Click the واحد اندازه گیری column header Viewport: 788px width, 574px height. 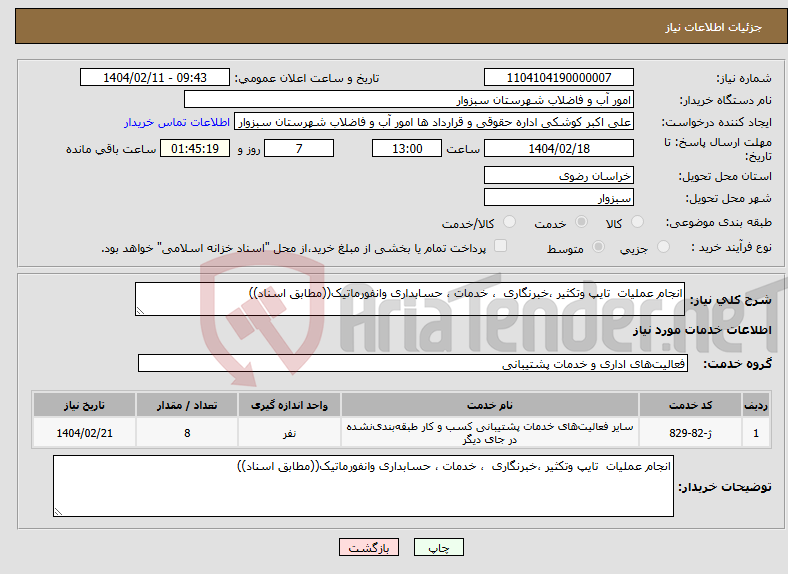click(289, 405)
